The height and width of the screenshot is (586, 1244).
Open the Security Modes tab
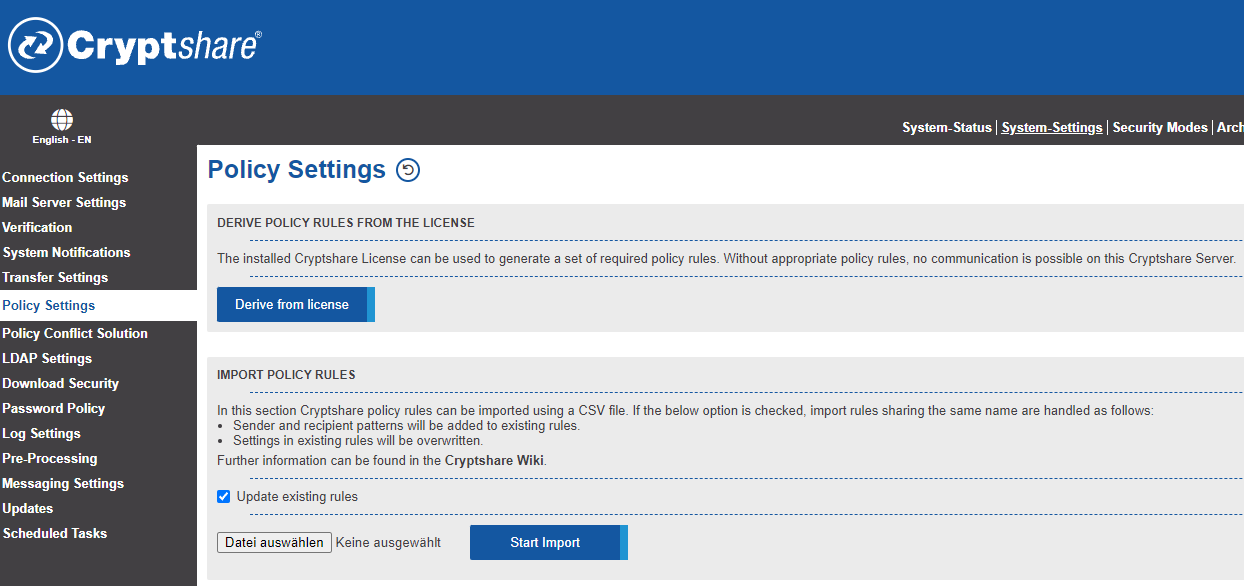tap(1160, 127)
